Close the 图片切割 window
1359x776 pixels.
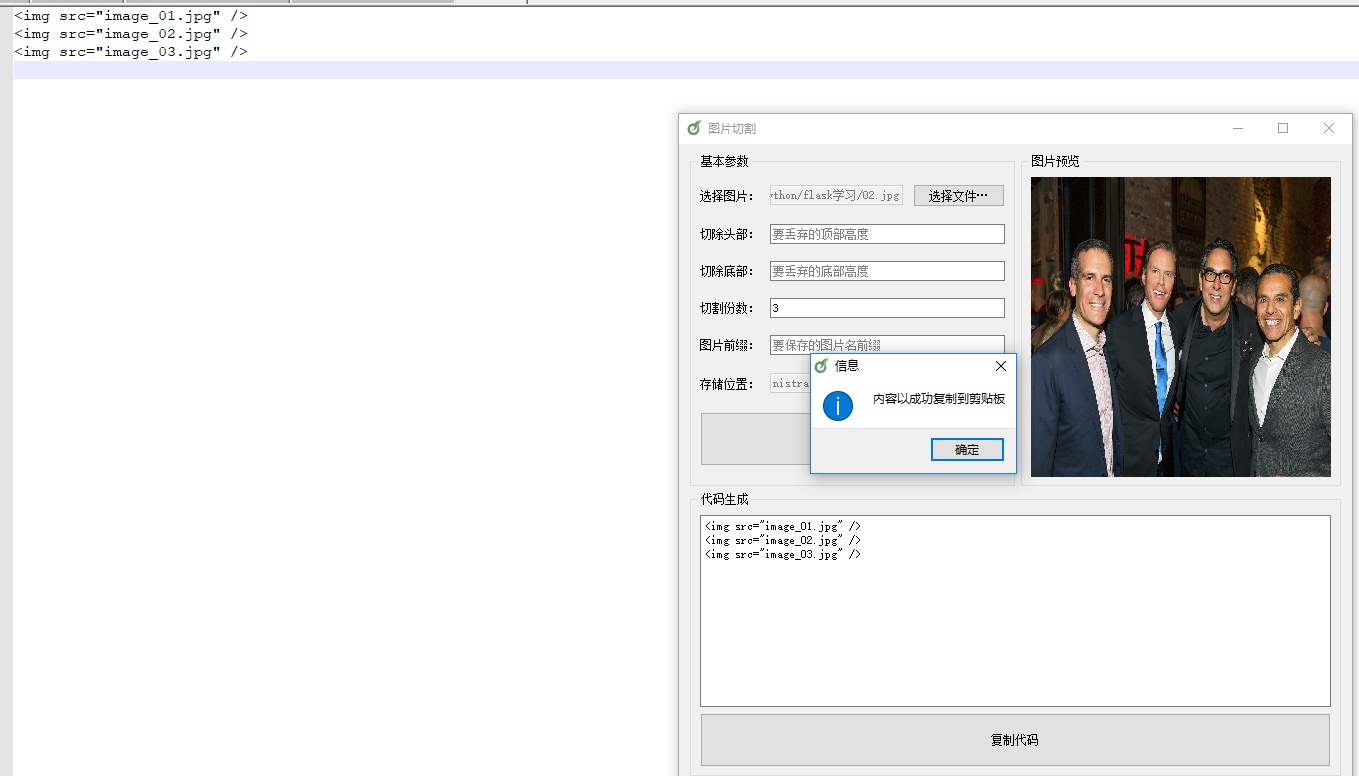click(1328, 128)
